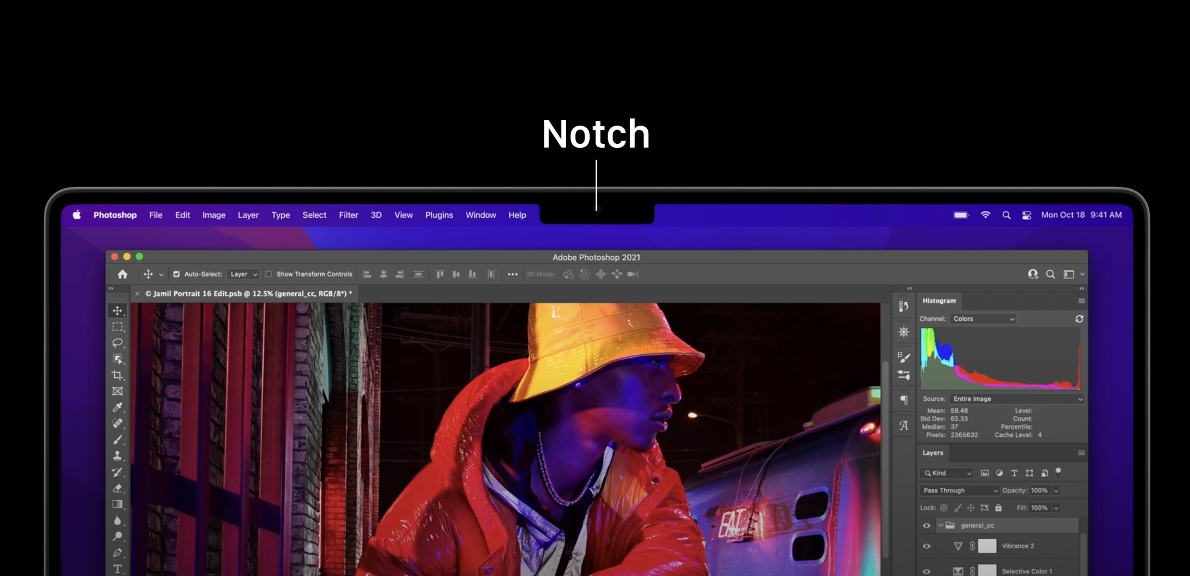
Task: Refresh the histogram with the circular-arrows icon
Action: point(1079,319)
